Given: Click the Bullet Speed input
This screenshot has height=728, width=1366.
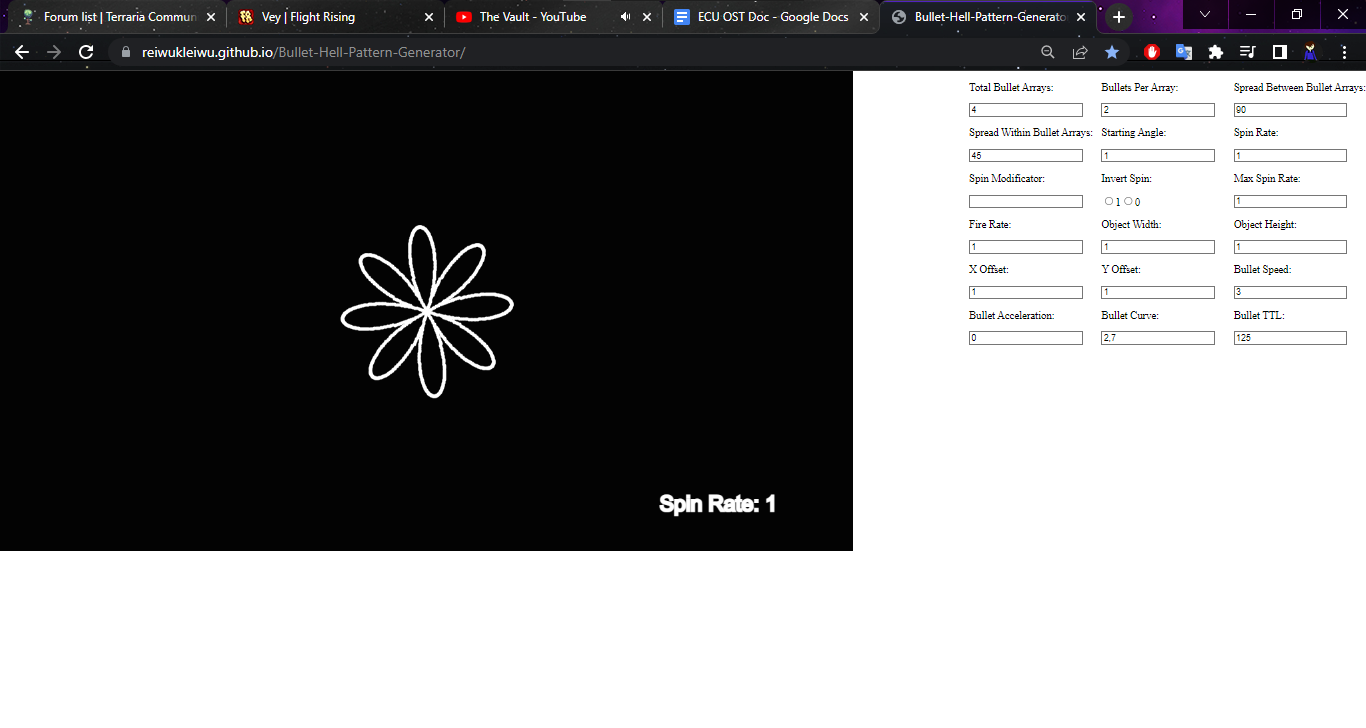Looking at the screenshot, I should [x=1290, y=292].
